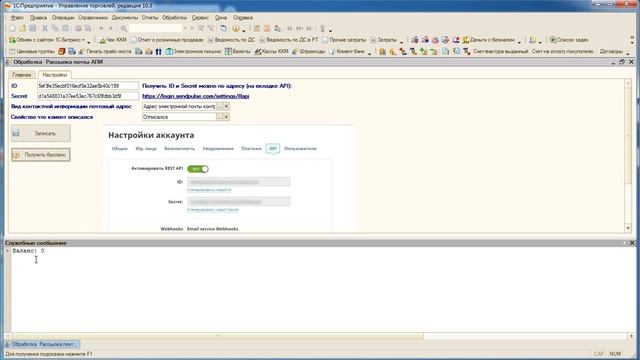Open the login.sendpulse.com settings link
Viewport: 640px width, 360px height.
[196, 96]
